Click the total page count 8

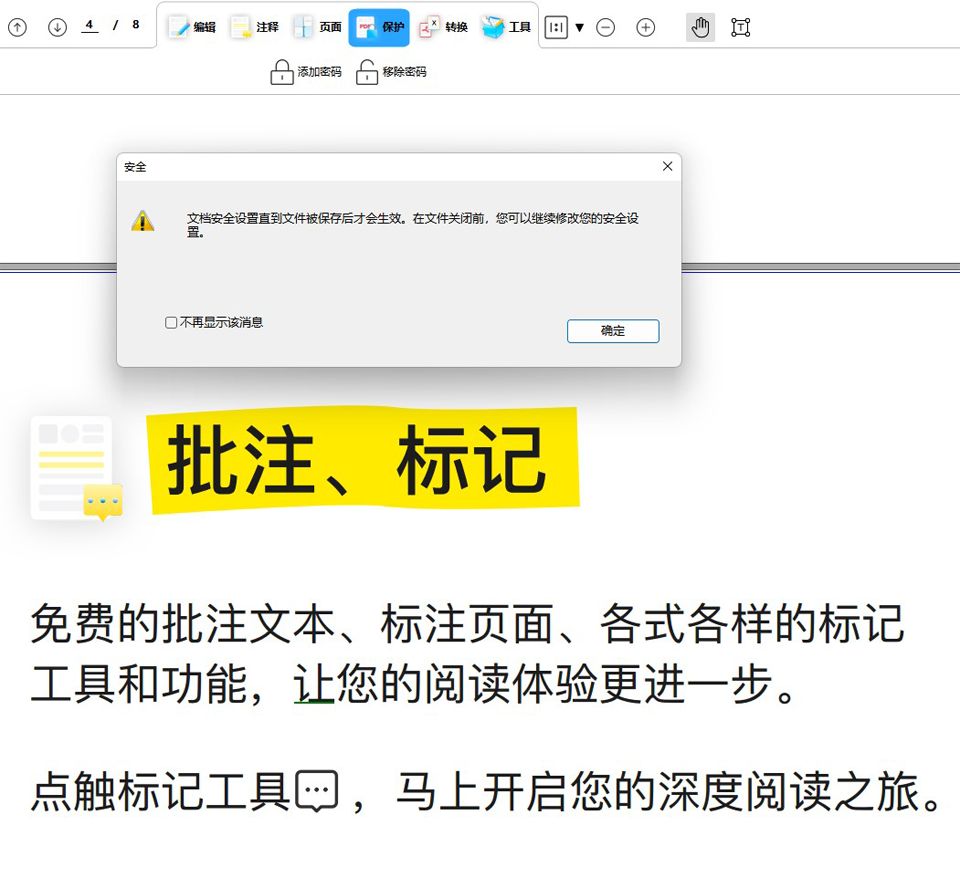coord(136,24)
